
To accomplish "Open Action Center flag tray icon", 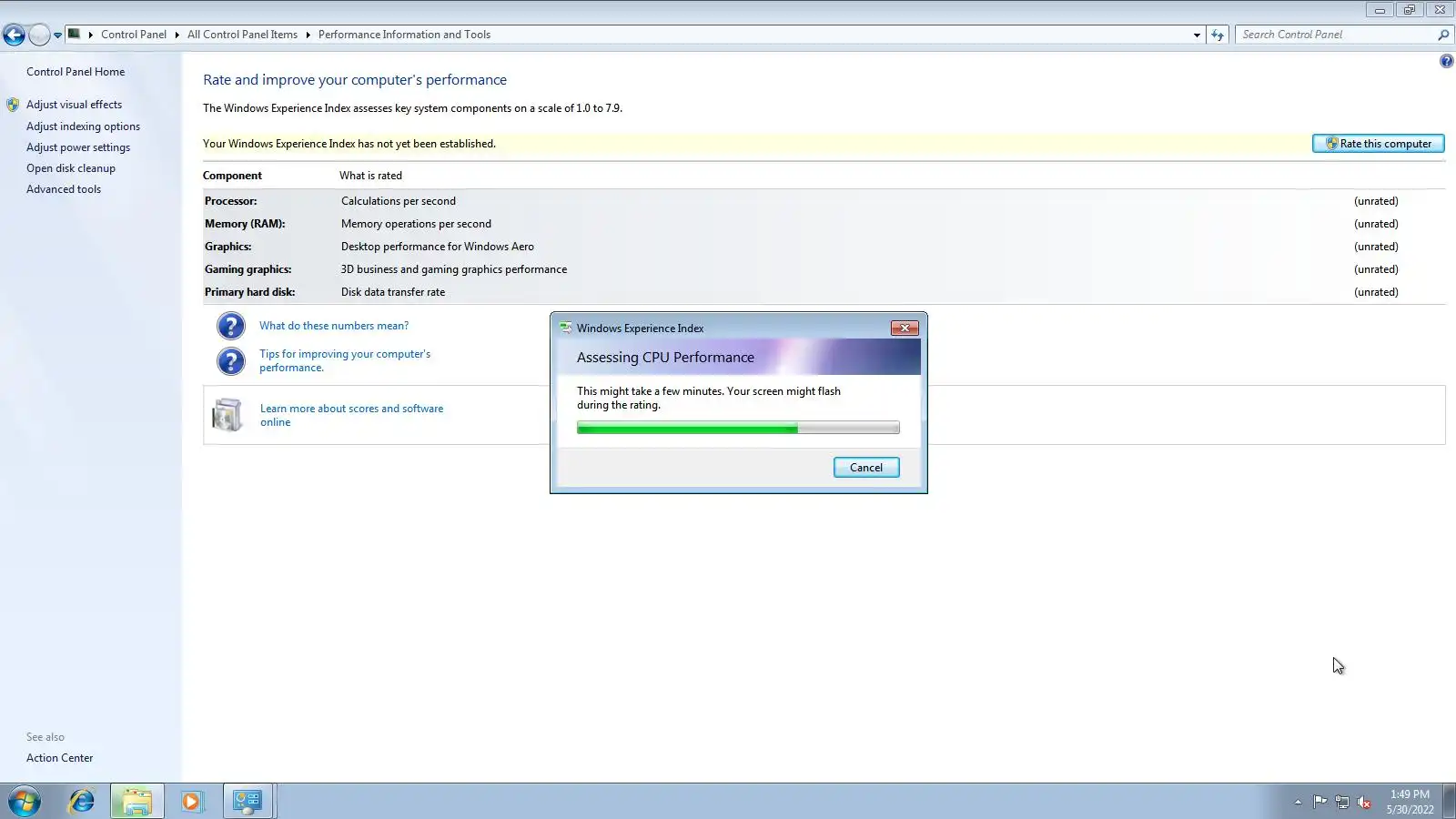I will [1319, 802].
